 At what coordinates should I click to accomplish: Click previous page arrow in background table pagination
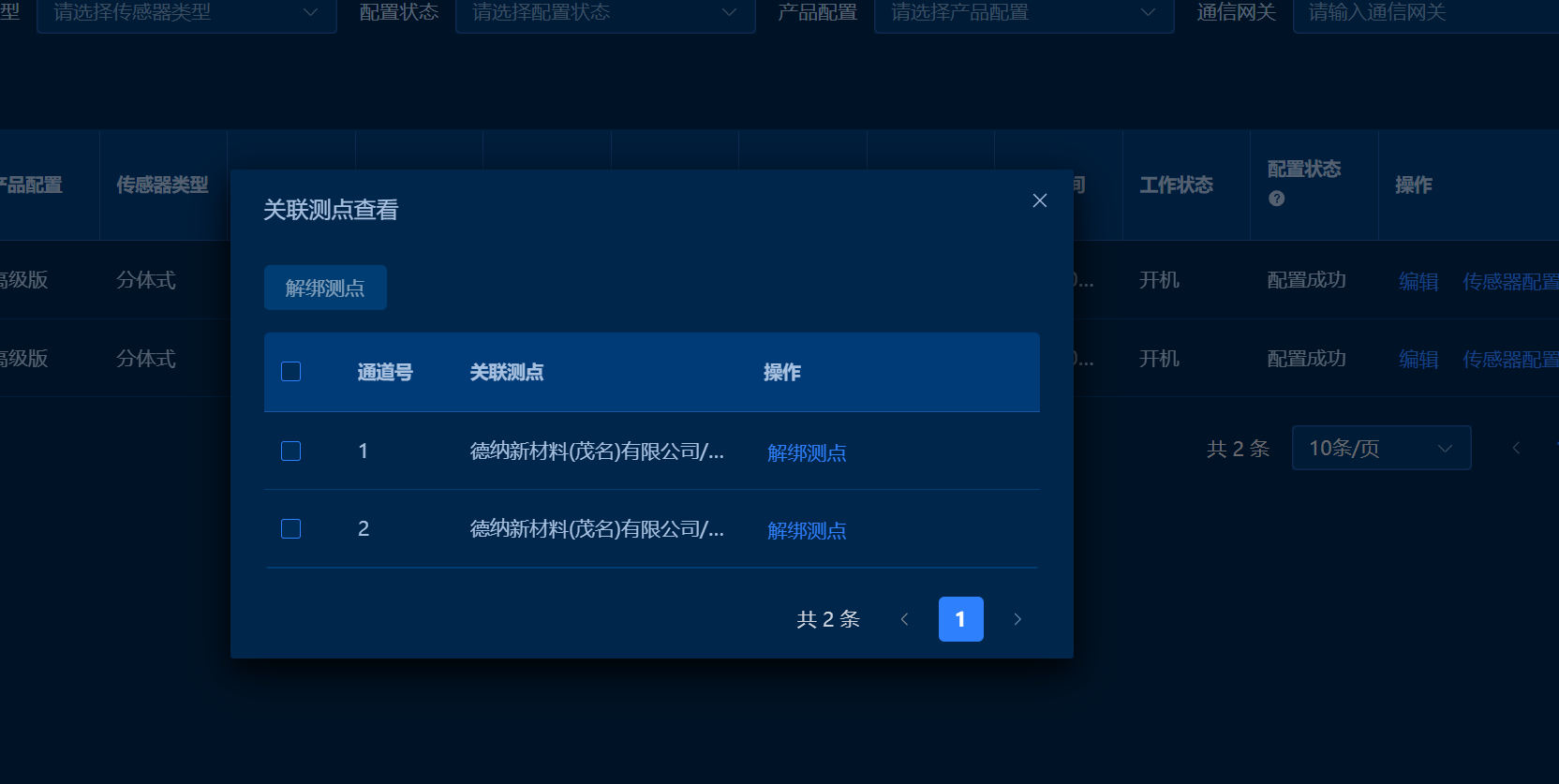coord(1516,448)
